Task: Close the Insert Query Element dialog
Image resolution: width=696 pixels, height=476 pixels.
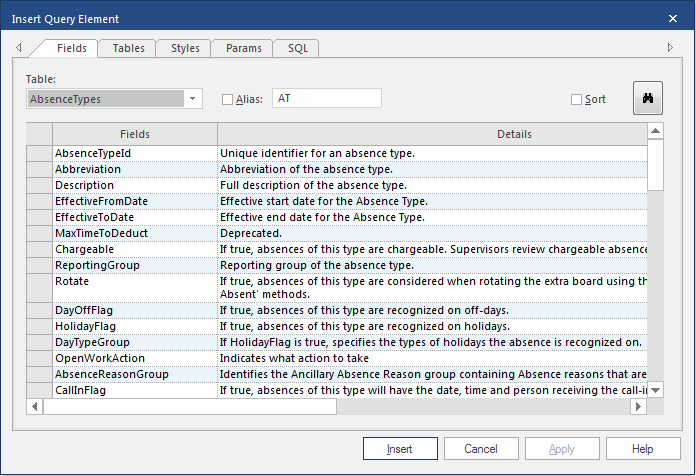Action: [x=673, y=19]
